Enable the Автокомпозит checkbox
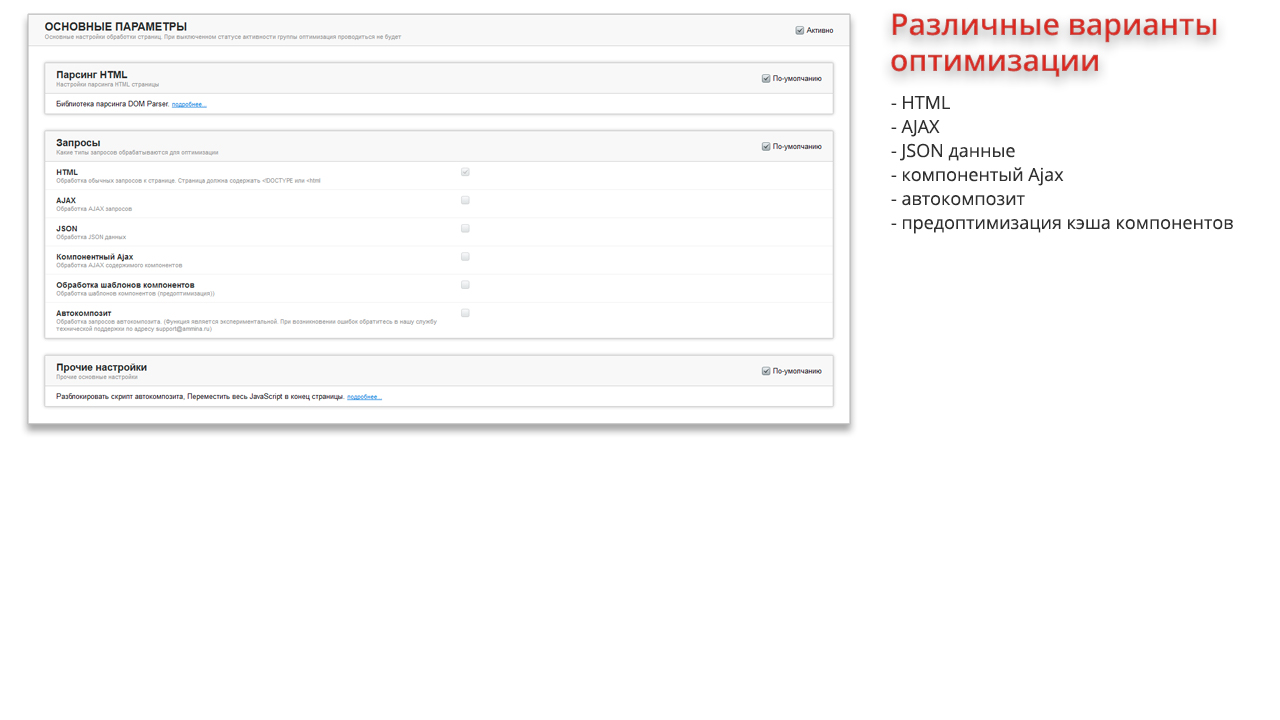The height and width of the screenshot is (720, 1280). coord(465,313)
